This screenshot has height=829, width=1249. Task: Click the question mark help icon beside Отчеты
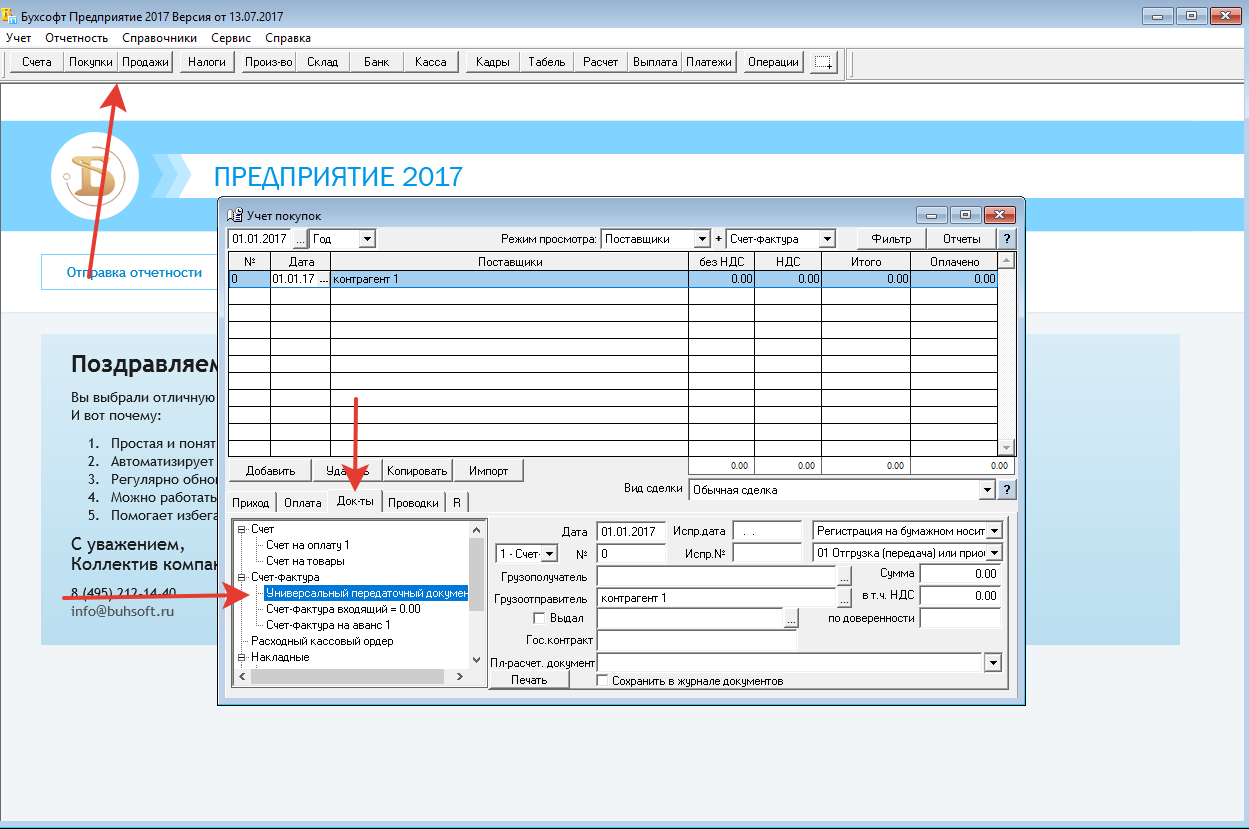pyautogui.click(x=1008, y=239)
